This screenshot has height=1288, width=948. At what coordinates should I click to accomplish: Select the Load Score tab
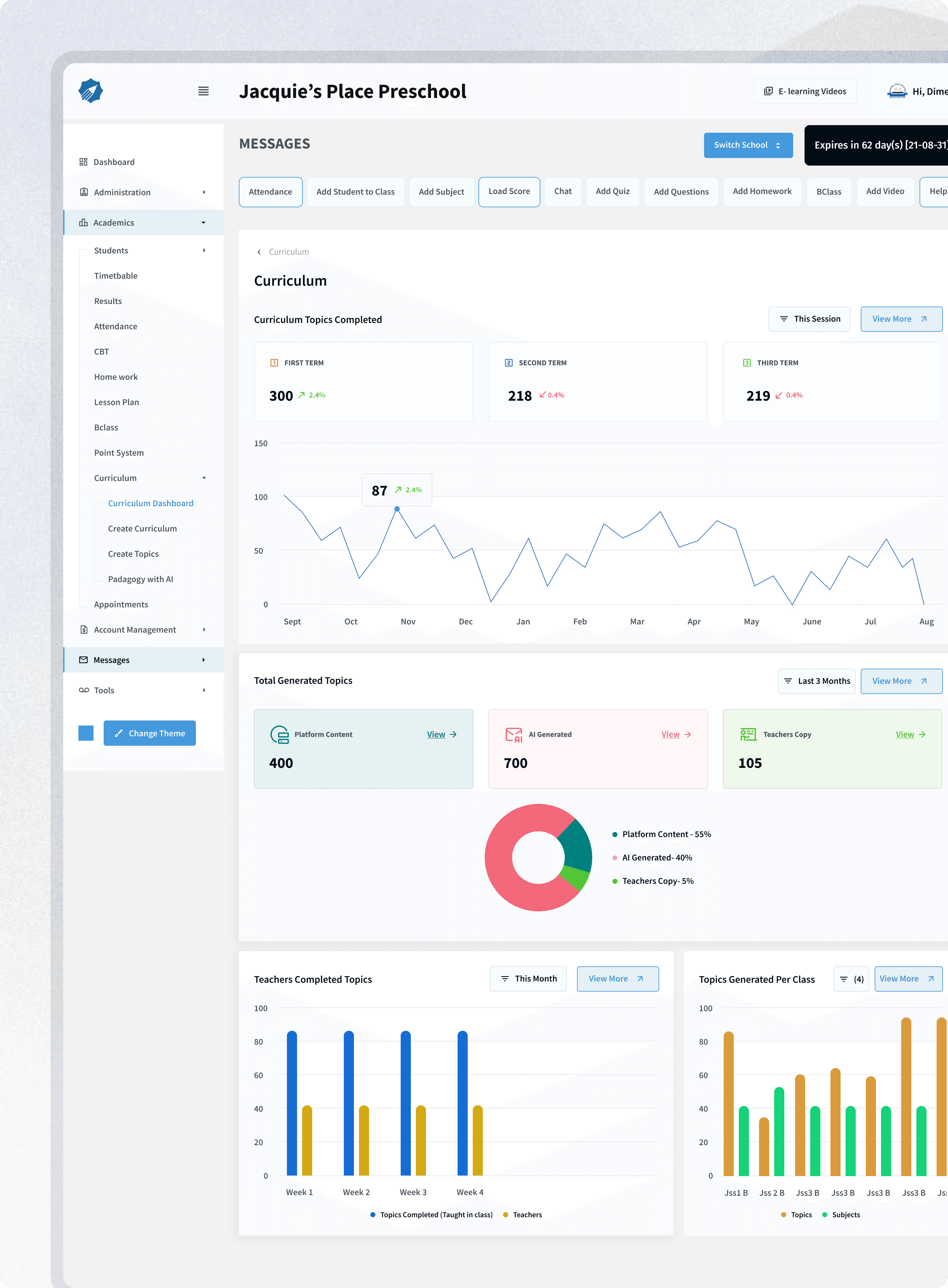[509, 191]
